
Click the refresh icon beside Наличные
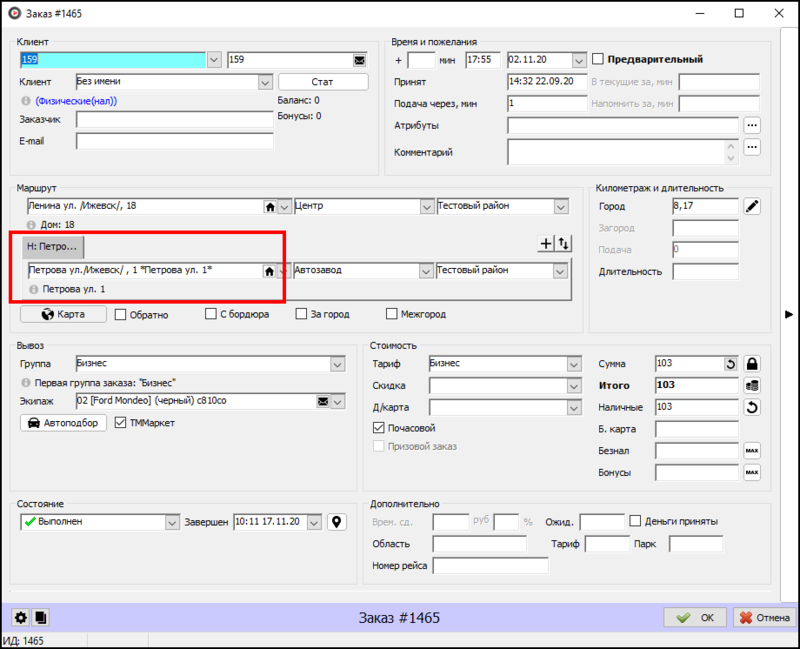tap(752, 407)
